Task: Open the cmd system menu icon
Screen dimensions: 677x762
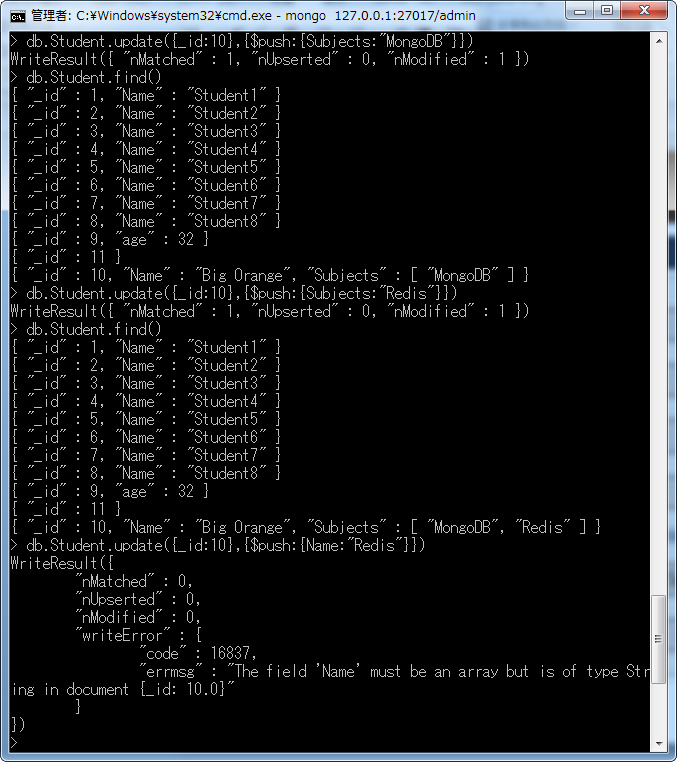Action: pyautogui.click(x=17, y=16)
